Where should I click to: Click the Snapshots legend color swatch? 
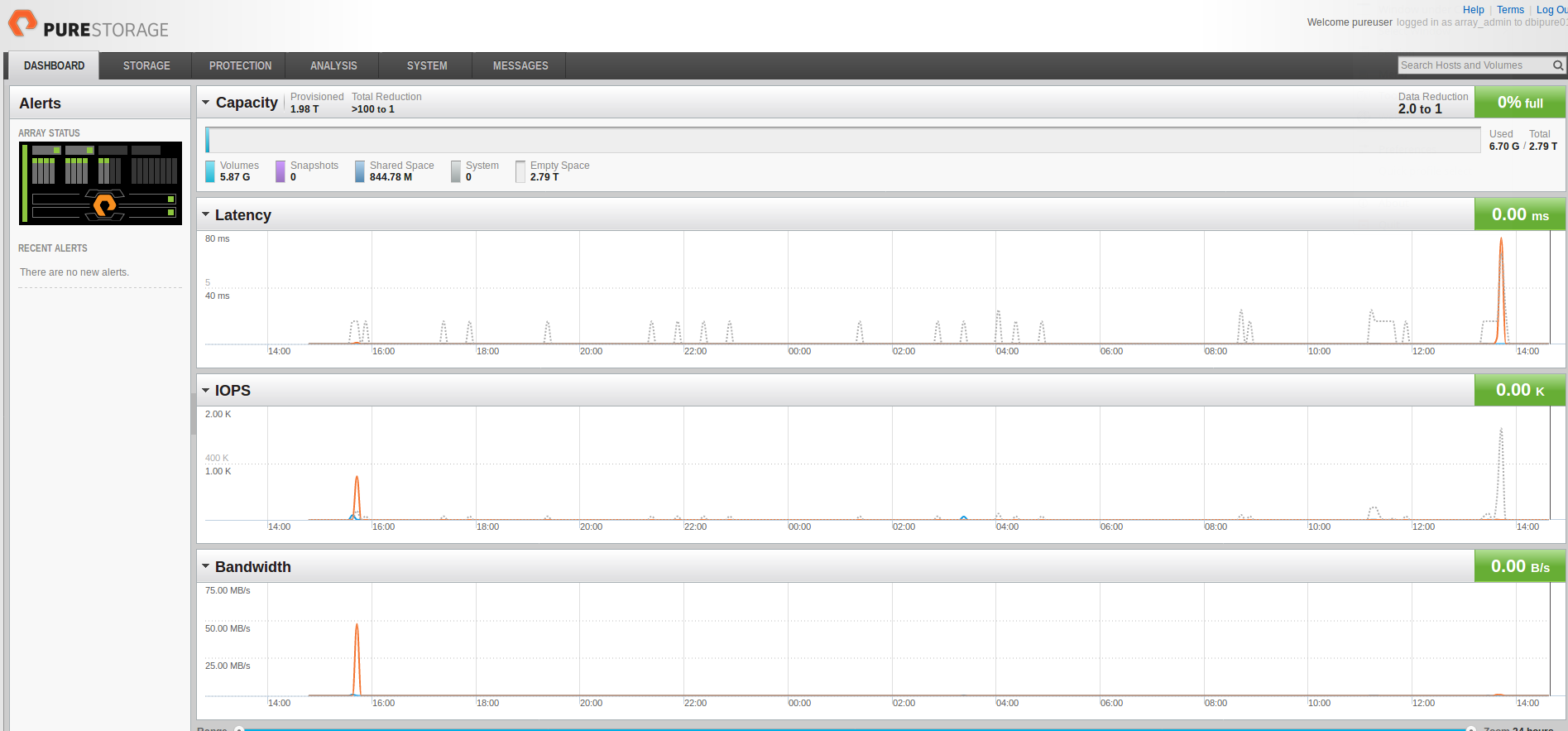click(x=281, y=171)
